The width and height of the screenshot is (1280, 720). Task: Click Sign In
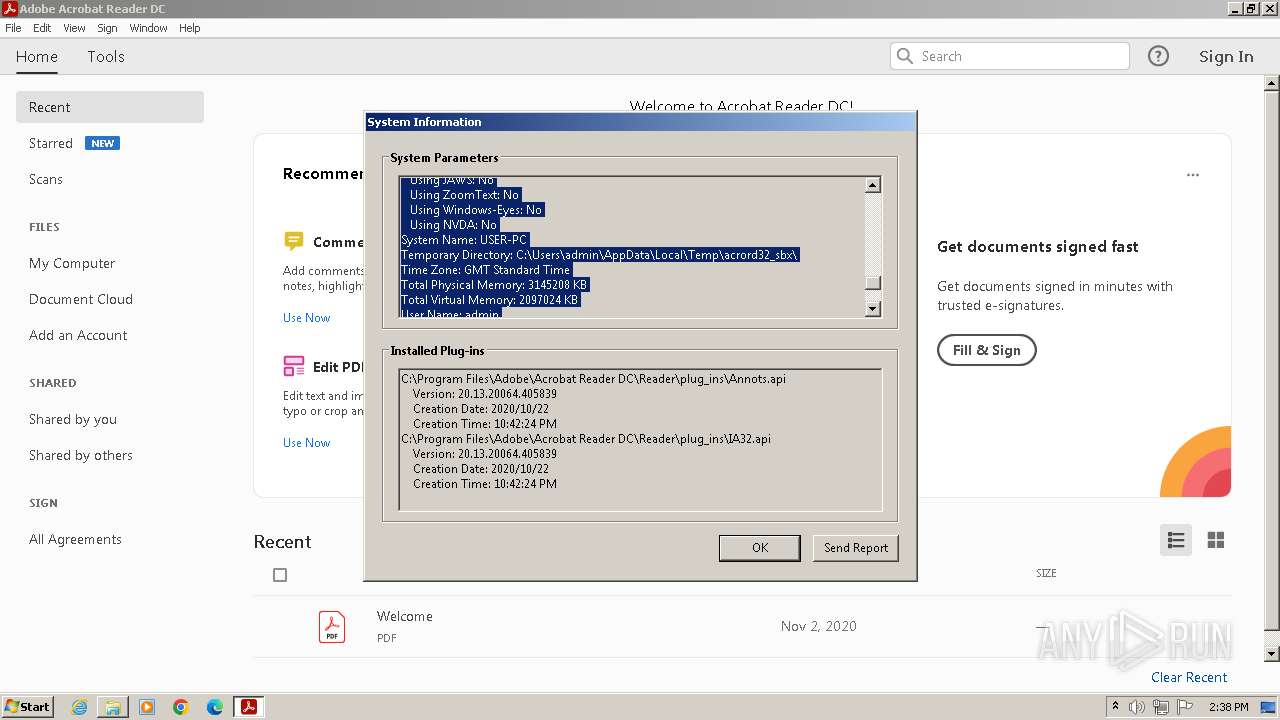[x=1226, y=57]
